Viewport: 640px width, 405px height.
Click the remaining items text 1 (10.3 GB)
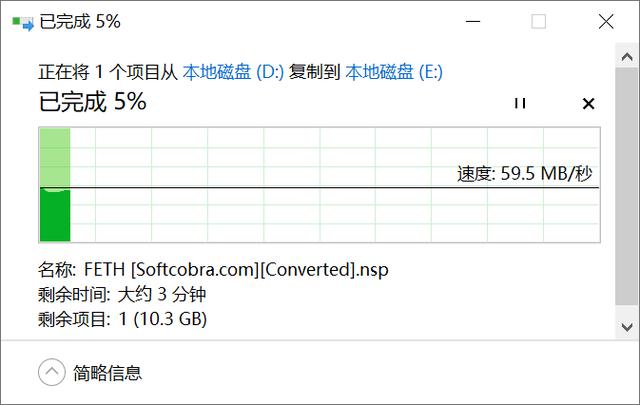tap(163, 319)
